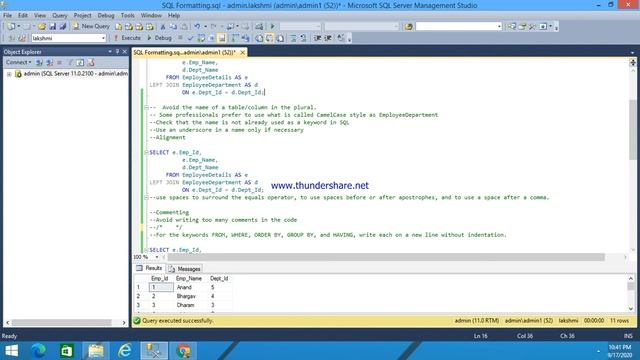Open the Edit menu
The width and height of the screenshot is (640, 360).
[x=23, y=15]
